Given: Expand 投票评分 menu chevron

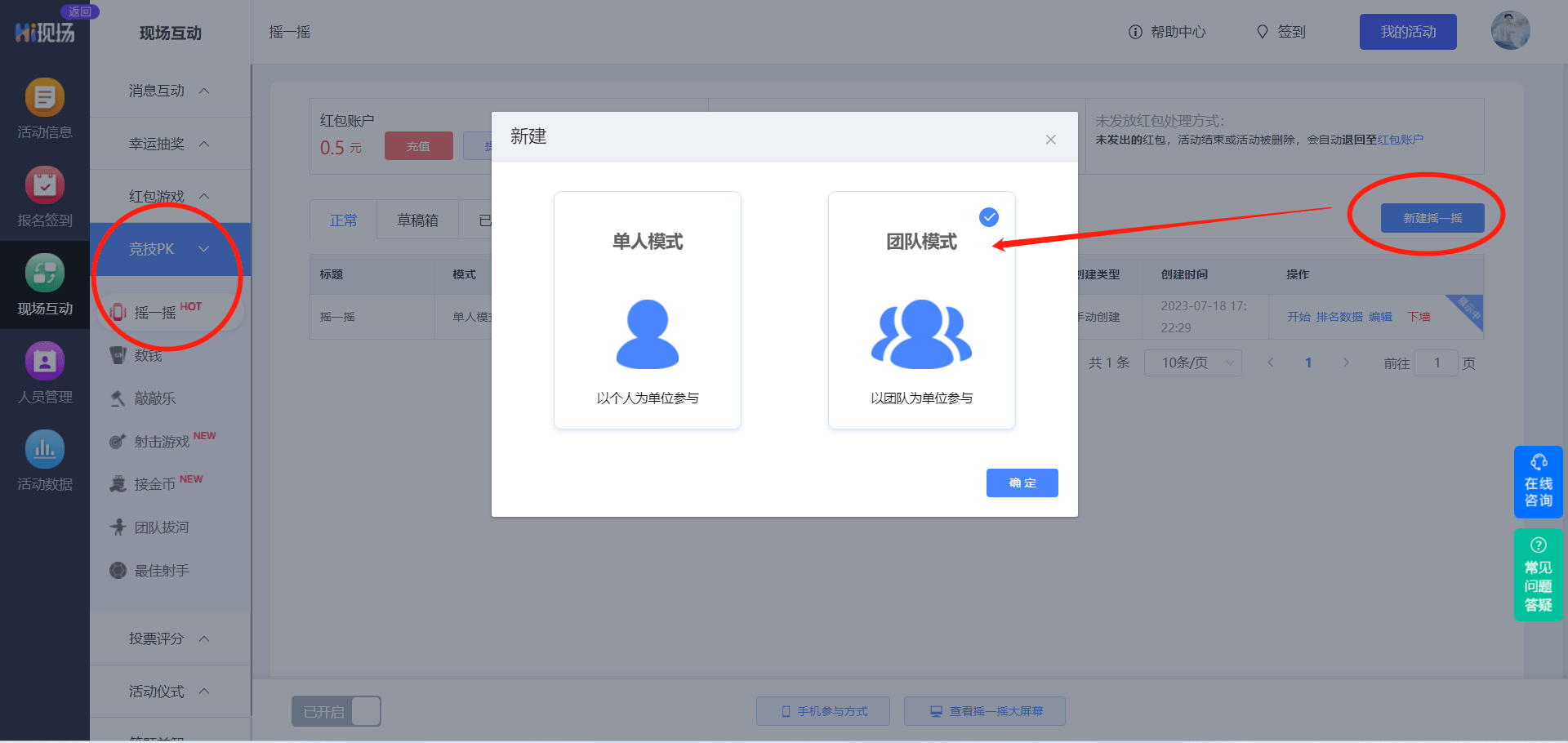Looking at the screenshot, I should pos(204,638).
